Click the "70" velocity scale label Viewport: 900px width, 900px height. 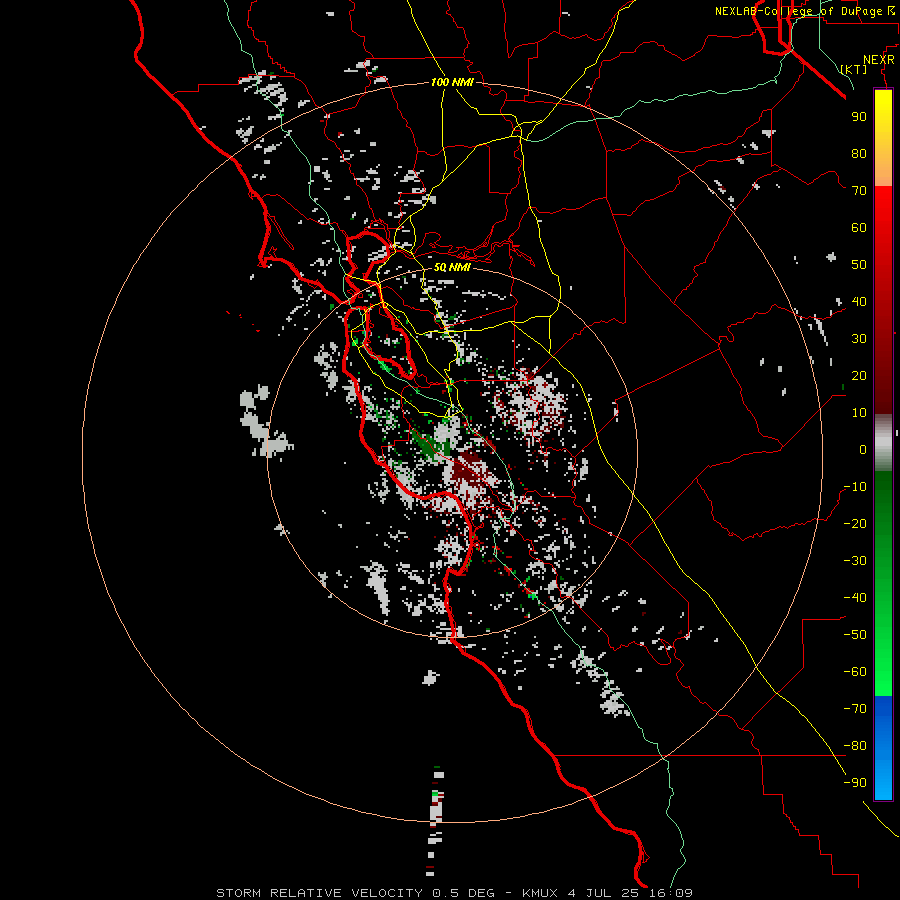pyautogui.click(x=859, y=191)
